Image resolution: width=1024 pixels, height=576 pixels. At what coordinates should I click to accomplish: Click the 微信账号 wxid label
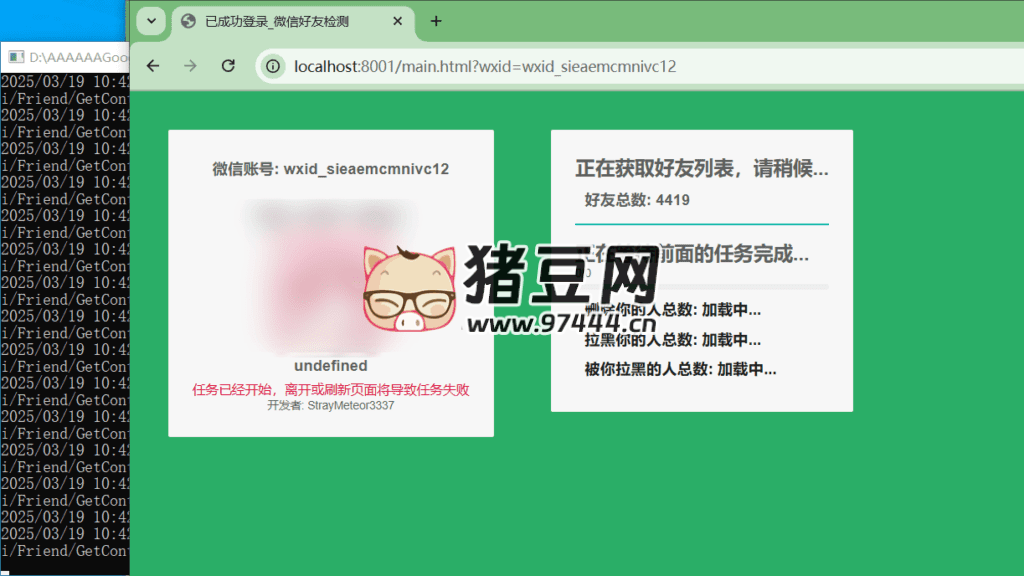pyautogui.click(x=330, y=169)
